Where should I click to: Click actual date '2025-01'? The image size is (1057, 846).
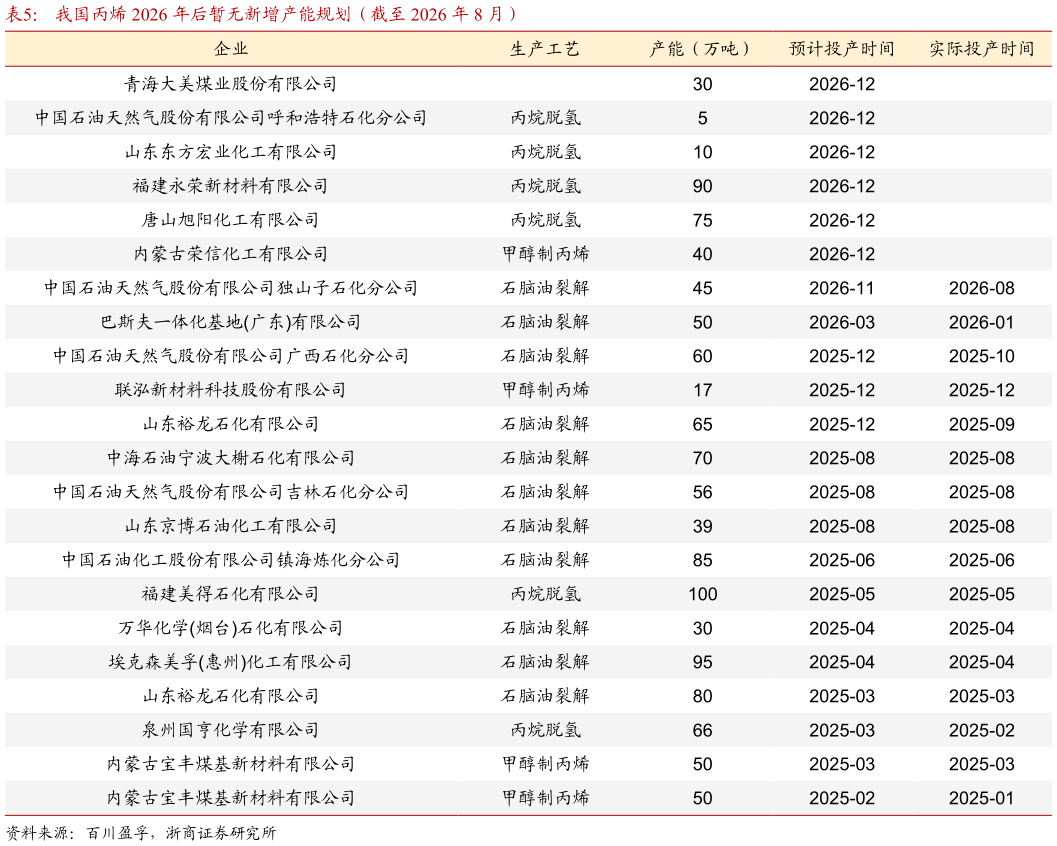pos(982,798)
